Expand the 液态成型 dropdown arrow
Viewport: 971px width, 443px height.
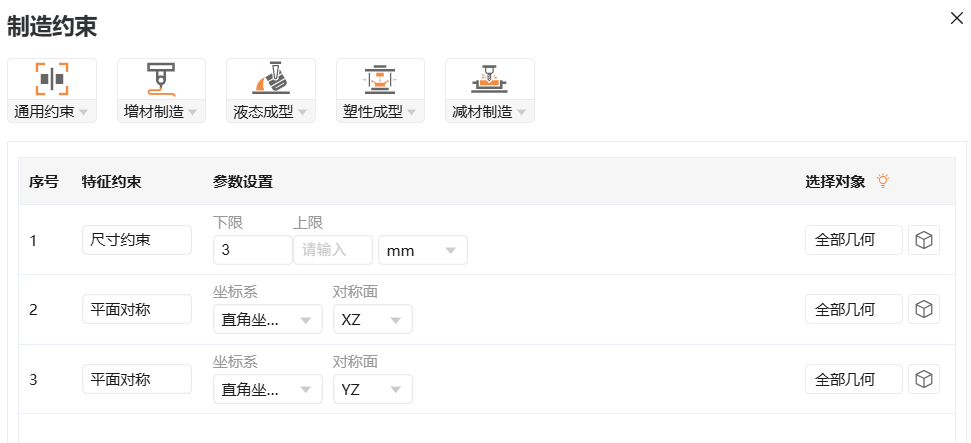coord(302,113)
